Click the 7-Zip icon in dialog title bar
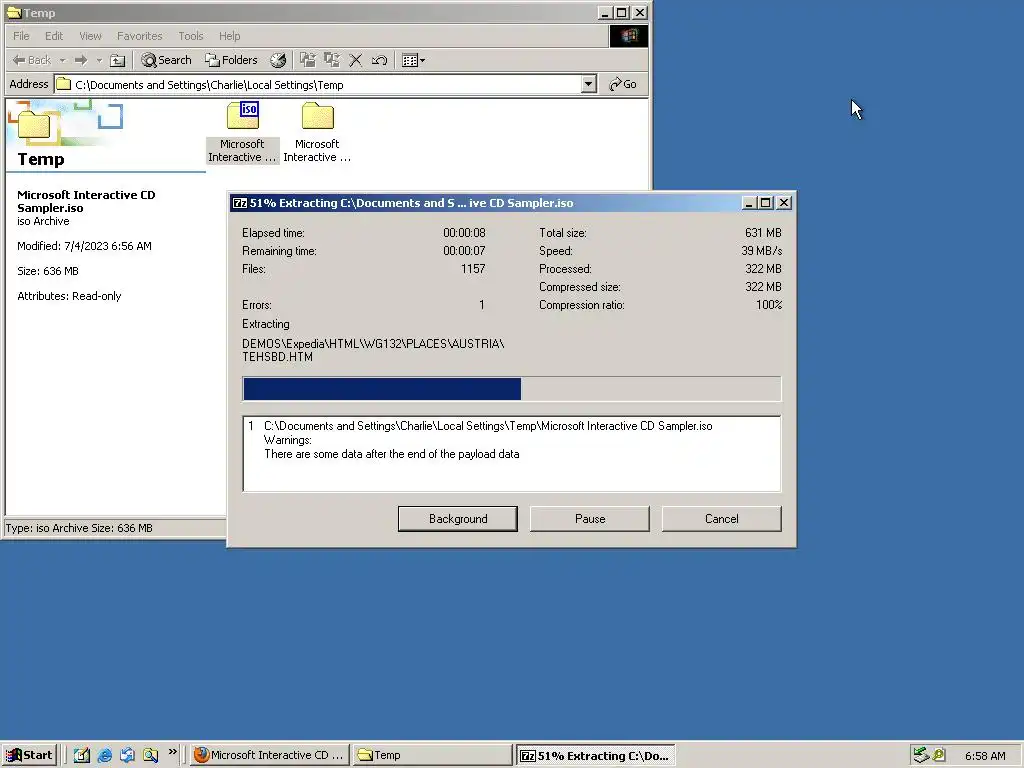The width and height of the screenshot is (1024, 768). pyautogui.click(x=240, y=203)
